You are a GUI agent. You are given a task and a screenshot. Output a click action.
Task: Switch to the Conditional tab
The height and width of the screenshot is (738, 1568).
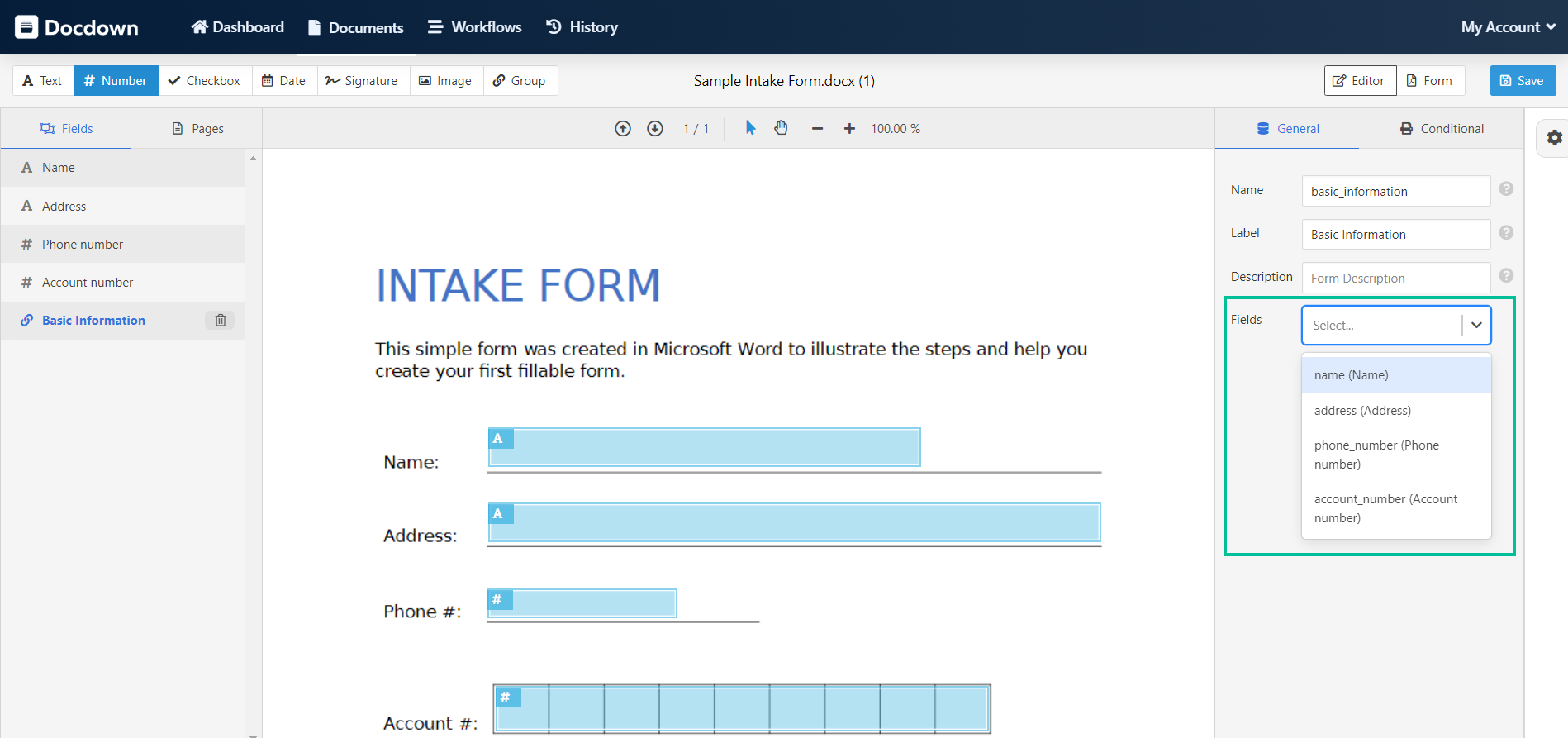pos(1442,129)
